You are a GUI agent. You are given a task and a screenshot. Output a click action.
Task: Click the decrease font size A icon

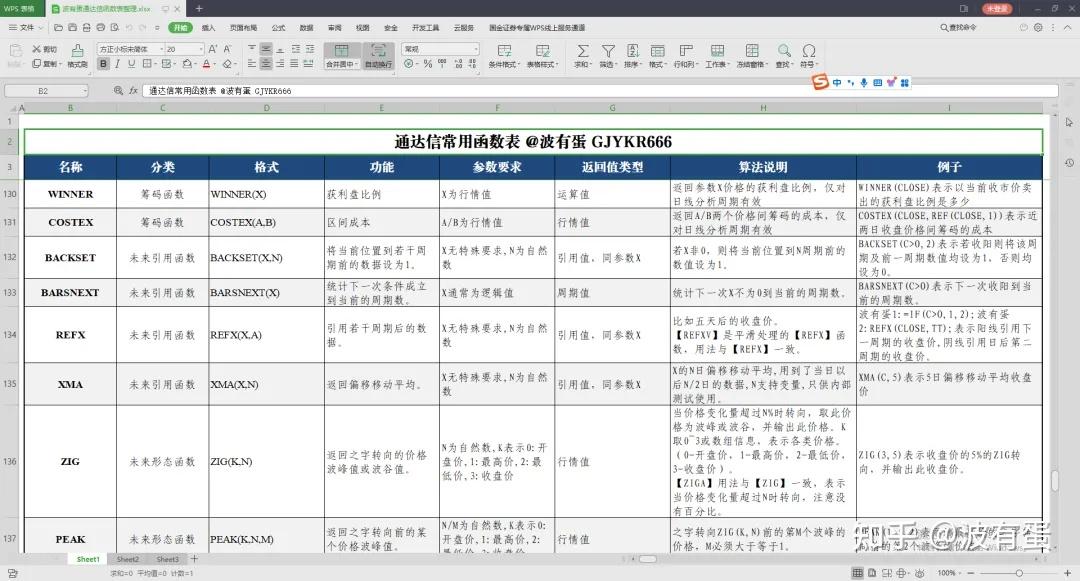[227, 49]
